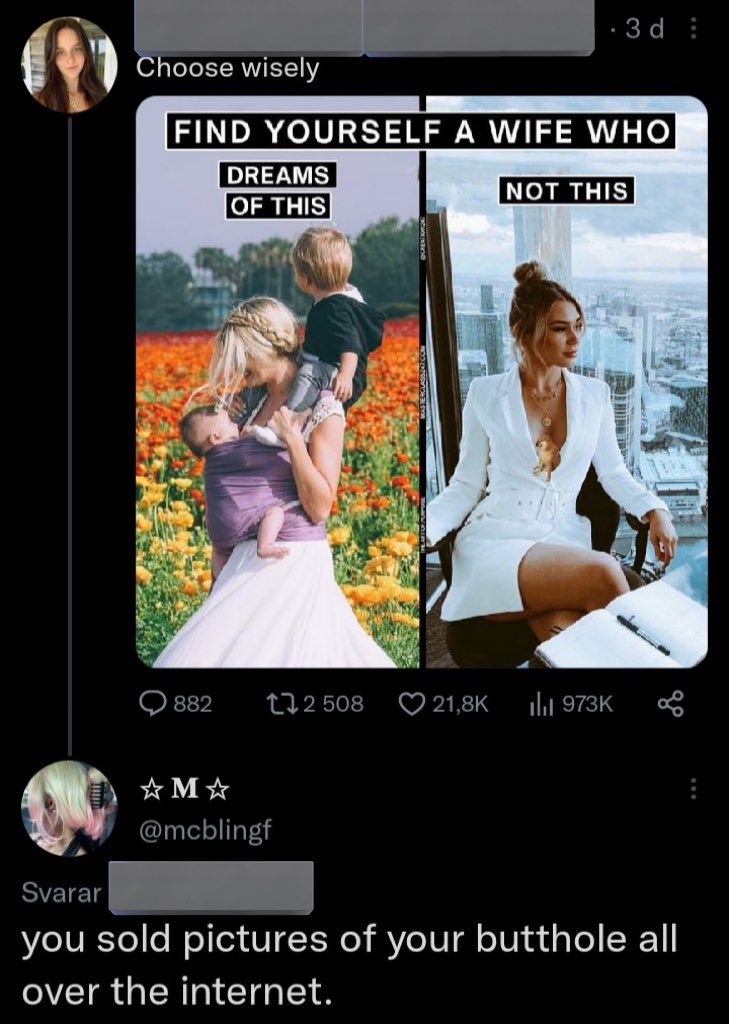
Task: Click the redacted username after Svarar
Action: click(x=210, y=888)
